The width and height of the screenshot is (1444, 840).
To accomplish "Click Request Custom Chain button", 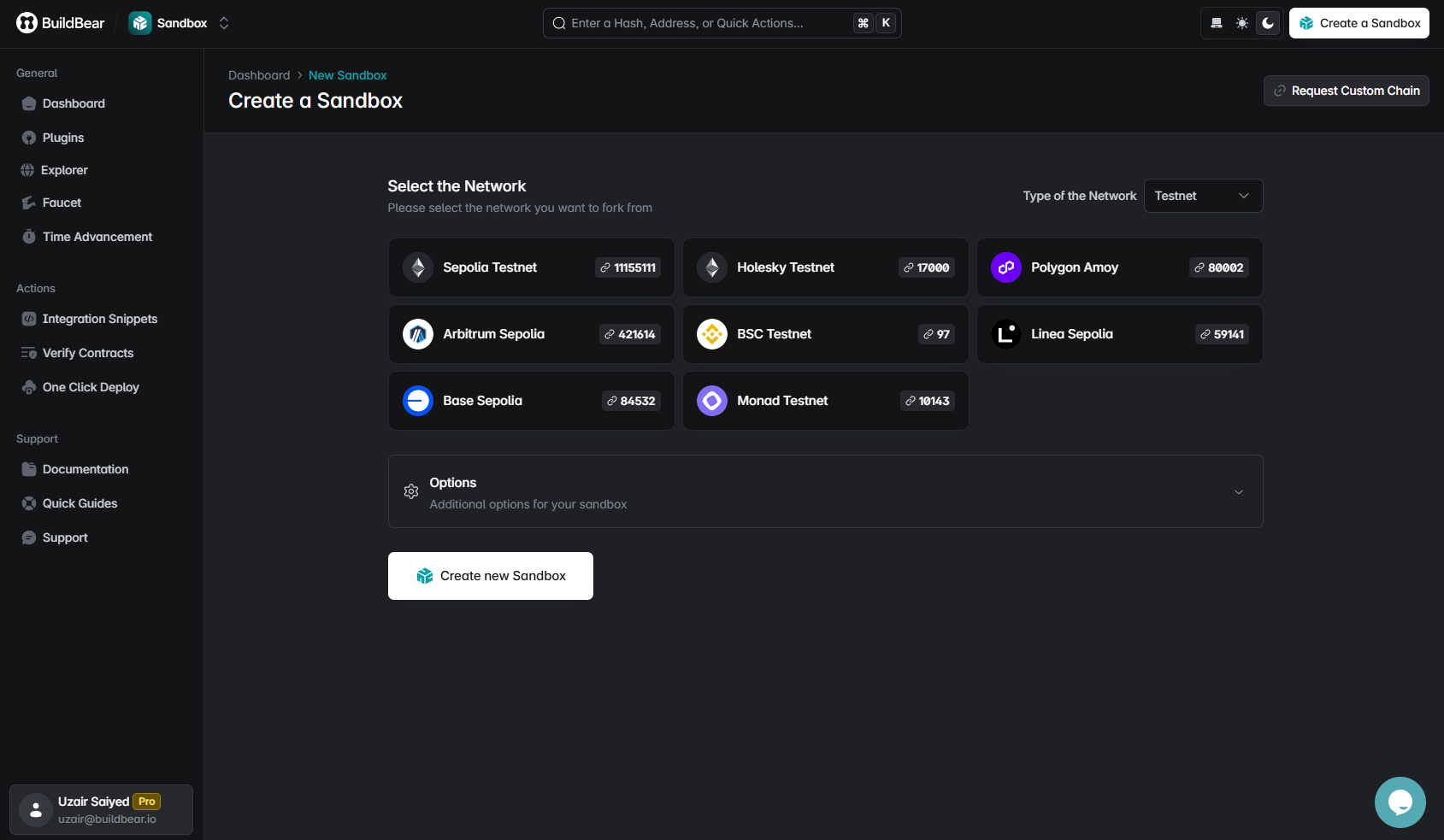I will (1346, 91).
